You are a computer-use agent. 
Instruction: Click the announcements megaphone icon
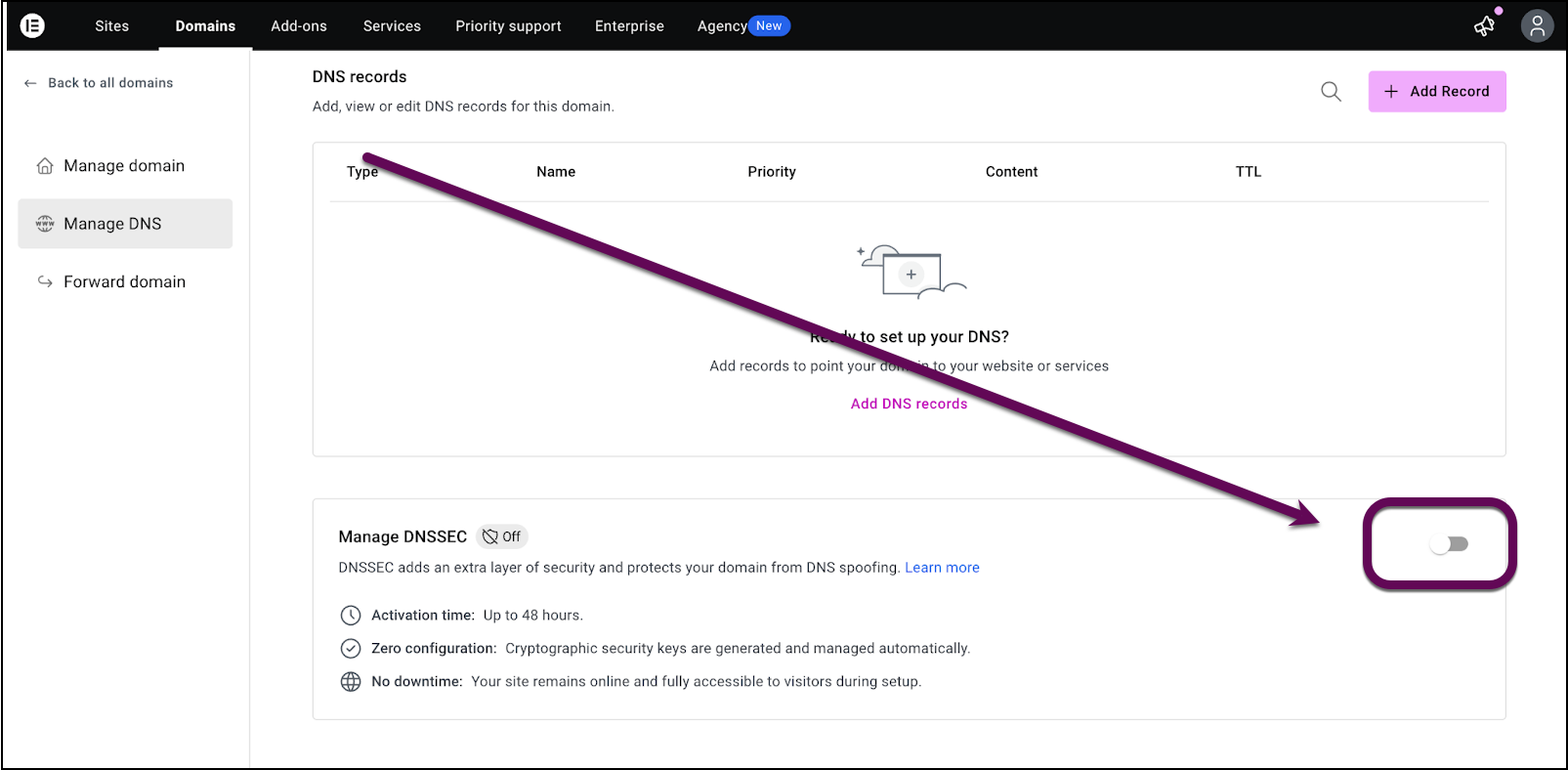click(1484, 26)
